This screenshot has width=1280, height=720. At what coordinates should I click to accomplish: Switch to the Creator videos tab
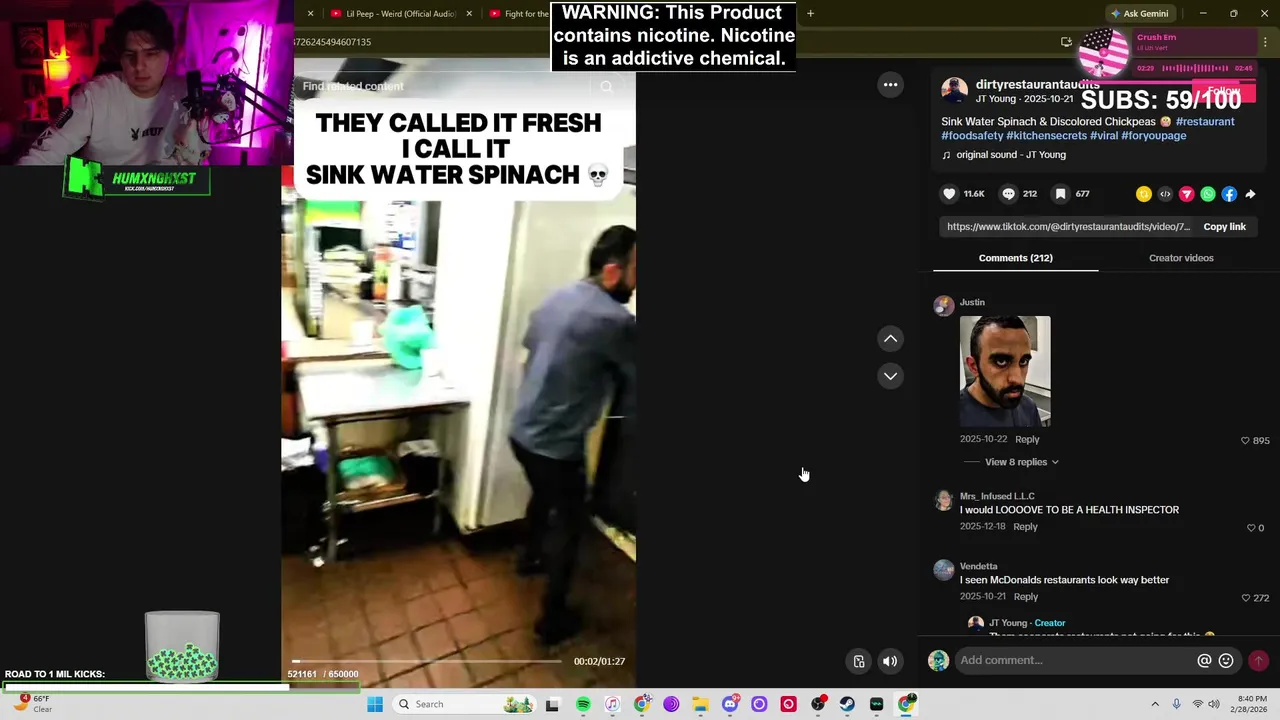tap(1181, 258)
